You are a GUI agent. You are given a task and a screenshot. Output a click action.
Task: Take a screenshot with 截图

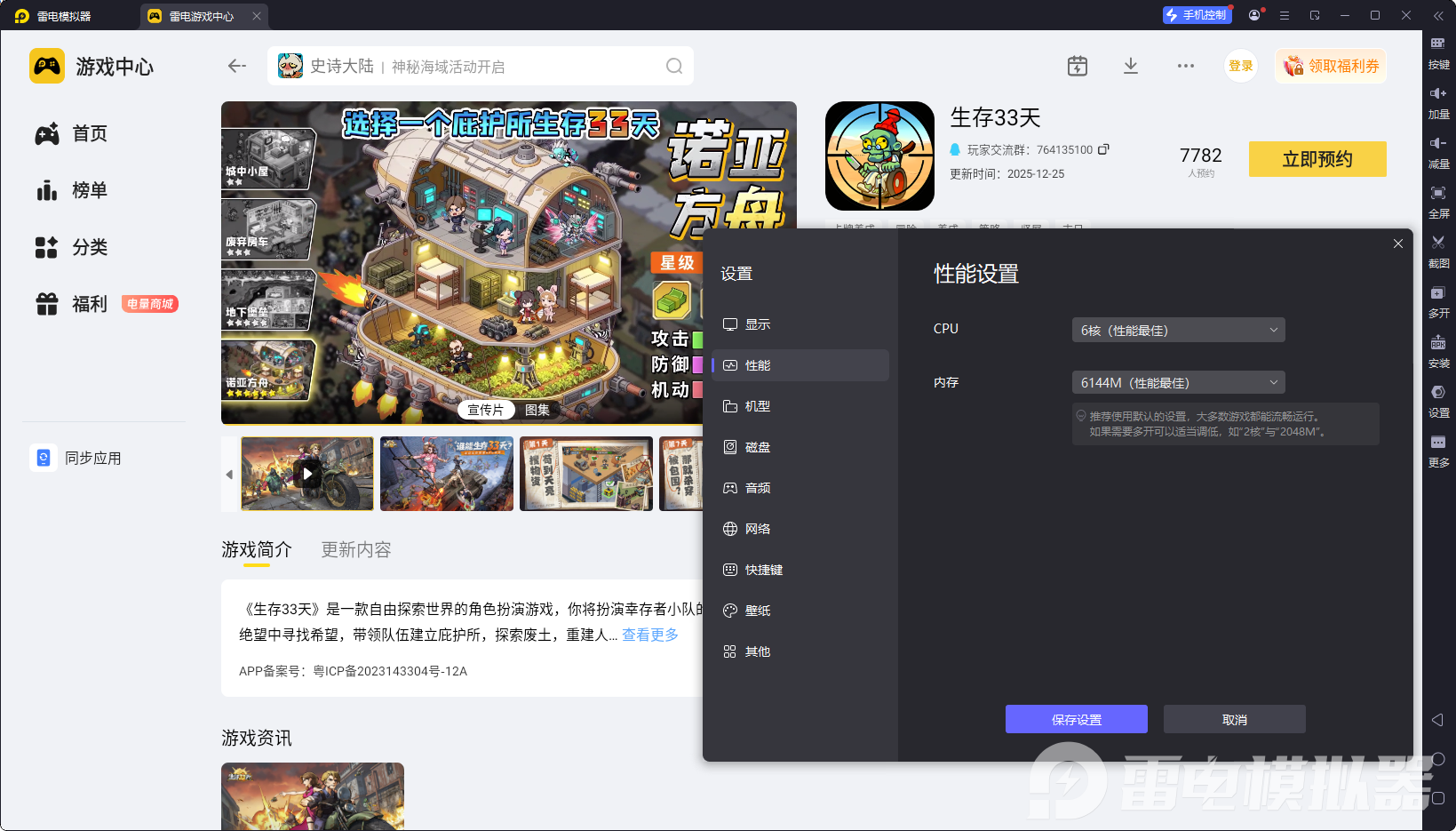[1438, 252]
